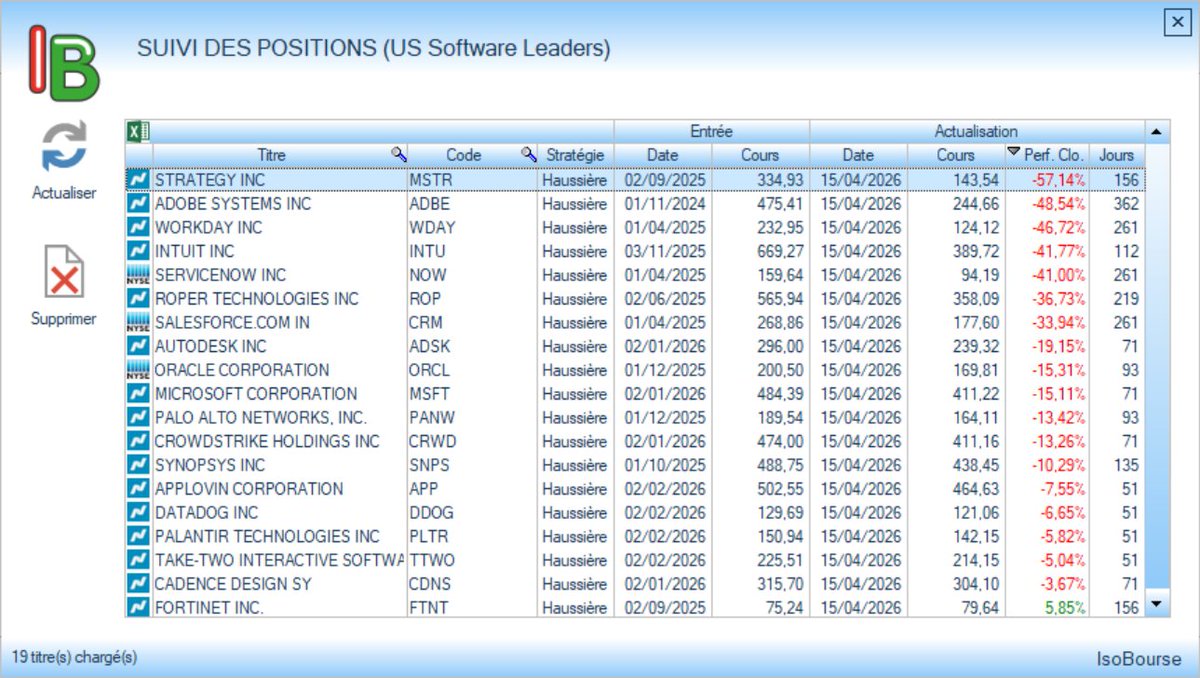Sort by the Jours column header
The height and width of the screenshot is (678, 1200).
tap(1117, 155)
